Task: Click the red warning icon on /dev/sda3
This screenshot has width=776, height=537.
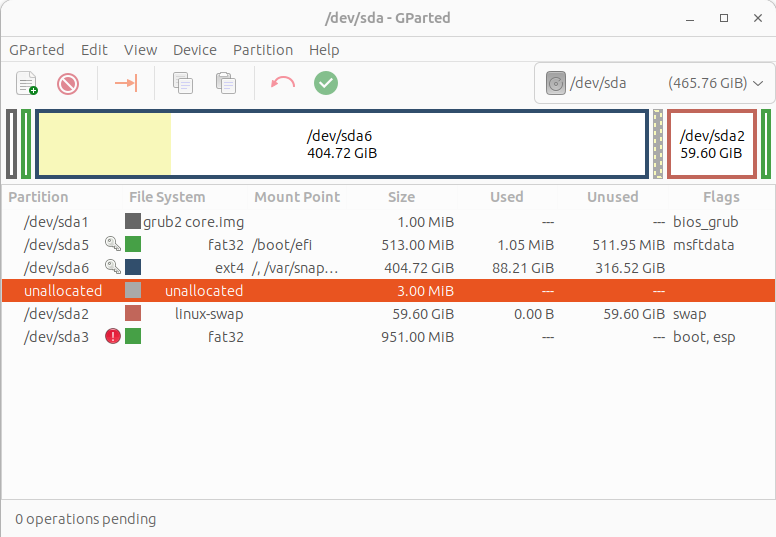Action: point(113,337)
